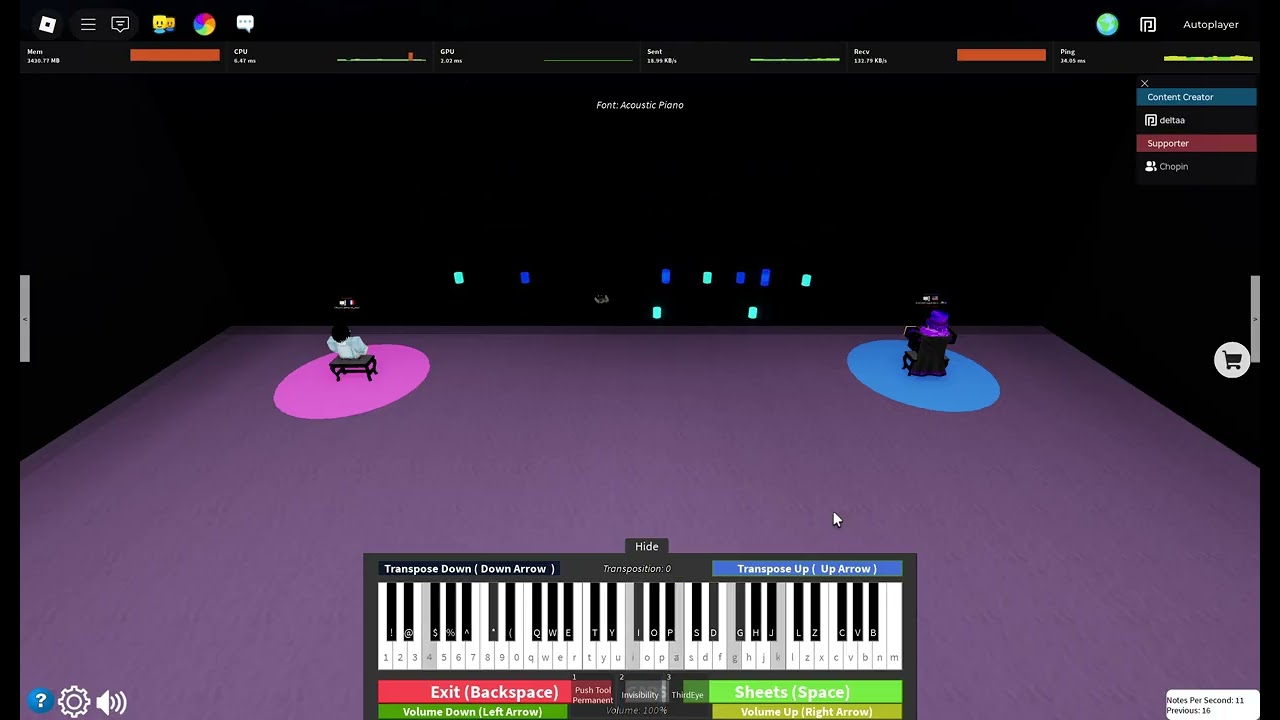Viewport: 1280px width, 720px height.
Task: Click the Sent network stat panel
Action: 743,56
